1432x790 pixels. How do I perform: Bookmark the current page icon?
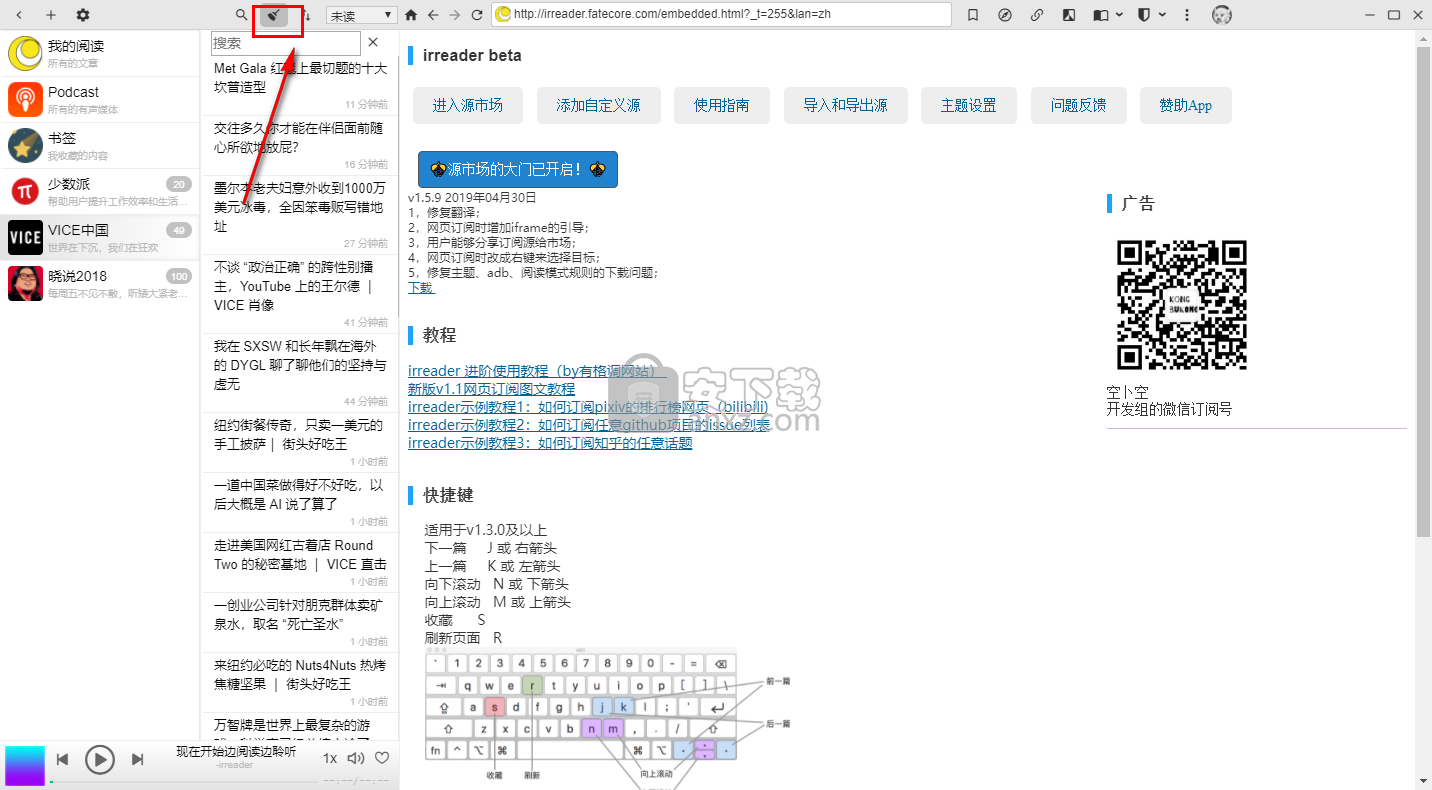point(973,15)
